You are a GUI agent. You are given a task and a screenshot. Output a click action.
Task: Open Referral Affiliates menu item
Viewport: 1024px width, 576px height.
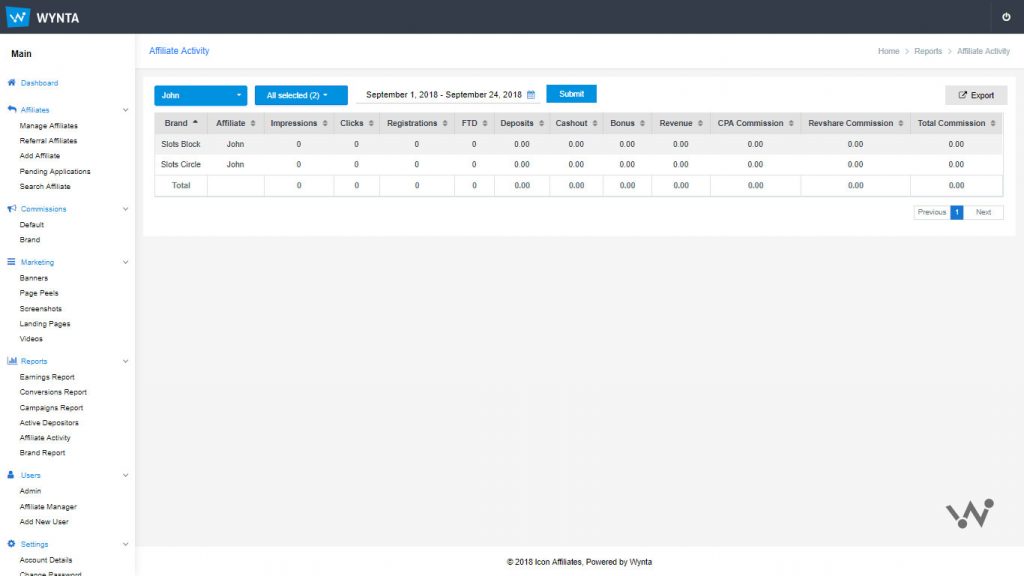click(48, 140)
